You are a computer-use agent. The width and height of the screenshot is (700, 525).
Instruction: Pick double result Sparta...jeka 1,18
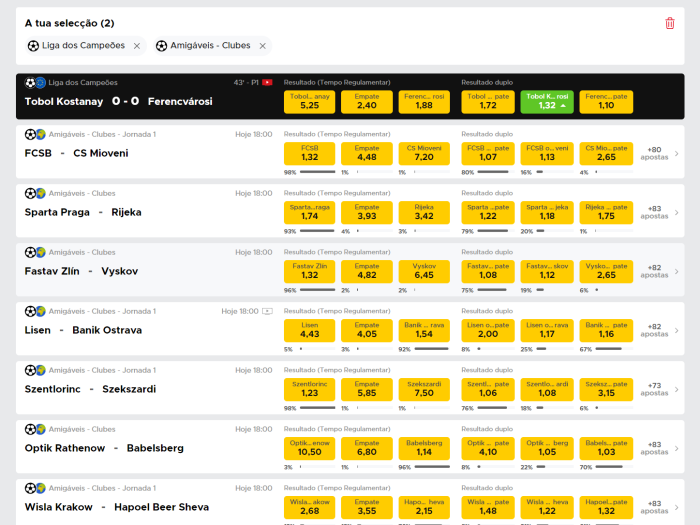click(x=547, y=212)
